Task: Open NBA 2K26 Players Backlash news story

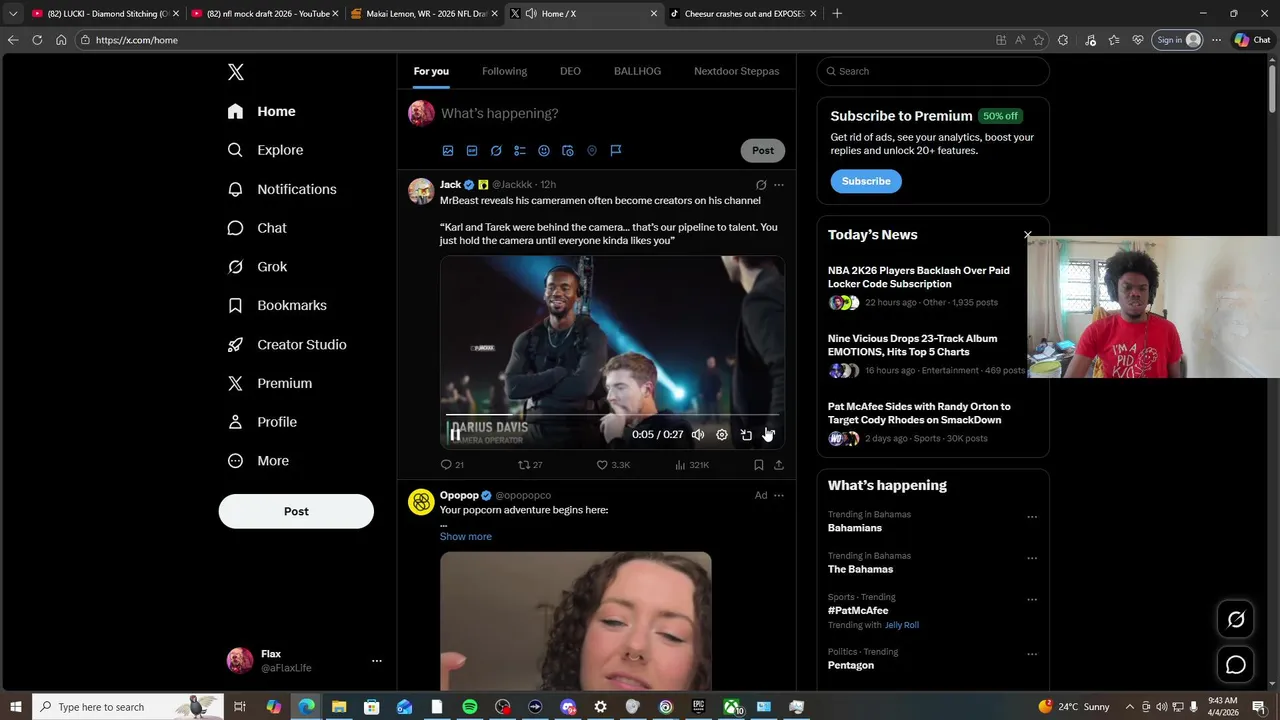Action: 918,277
